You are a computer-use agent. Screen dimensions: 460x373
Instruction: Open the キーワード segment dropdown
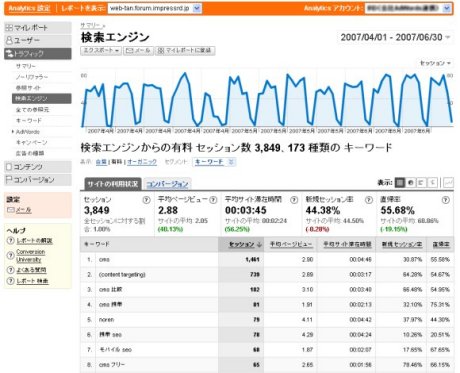coord(214,162)
